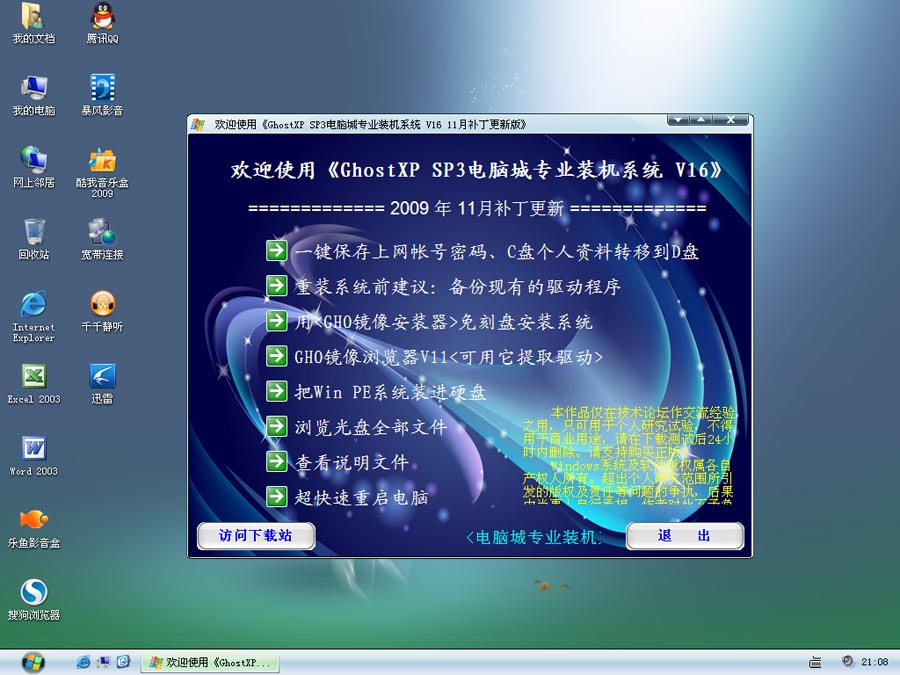This screenshot has height=675, width=900.
Task: Open the 千千静听 music player icon
Action: 102,312
